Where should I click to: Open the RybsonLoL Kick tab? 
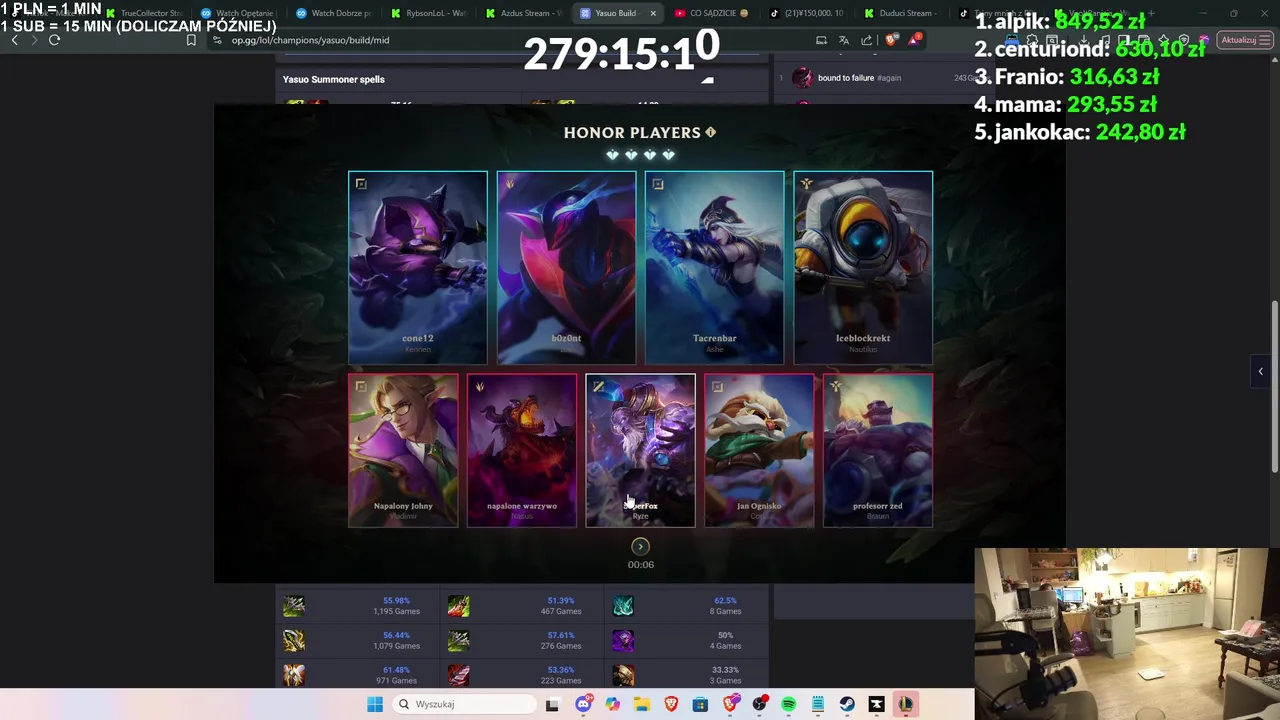(428, 13)
